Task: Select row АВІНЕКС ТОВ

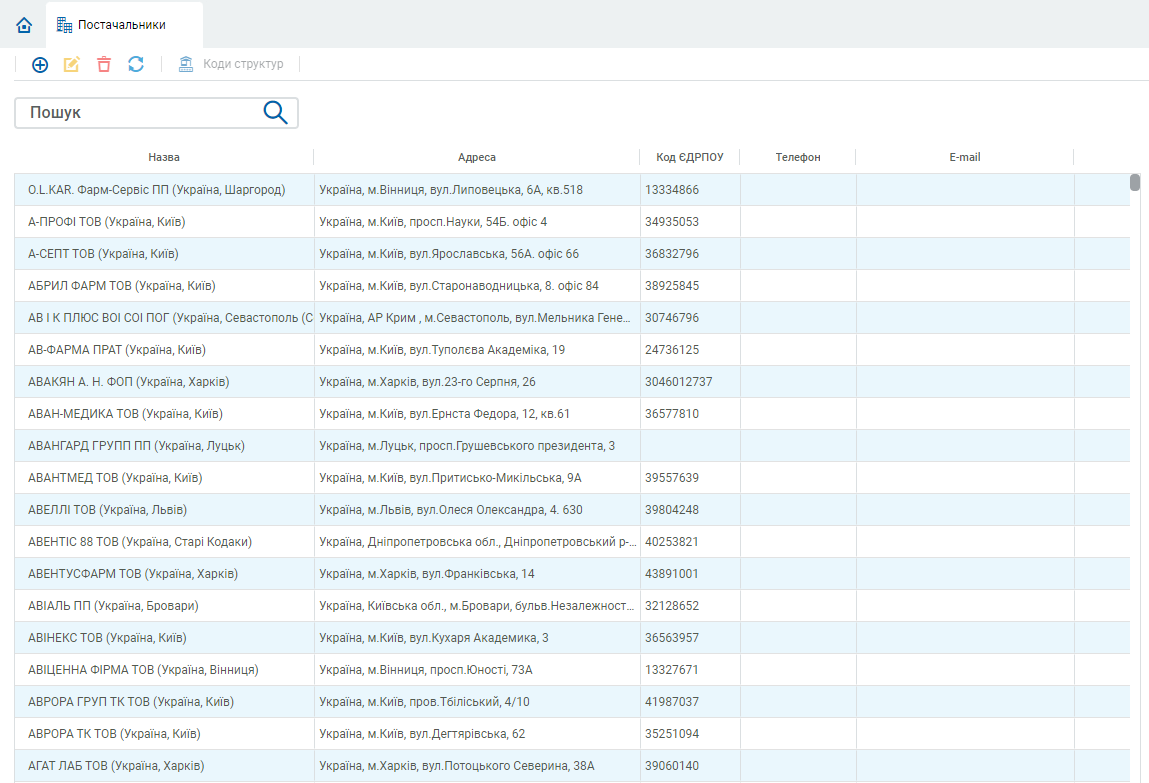Action: (572, 637)
